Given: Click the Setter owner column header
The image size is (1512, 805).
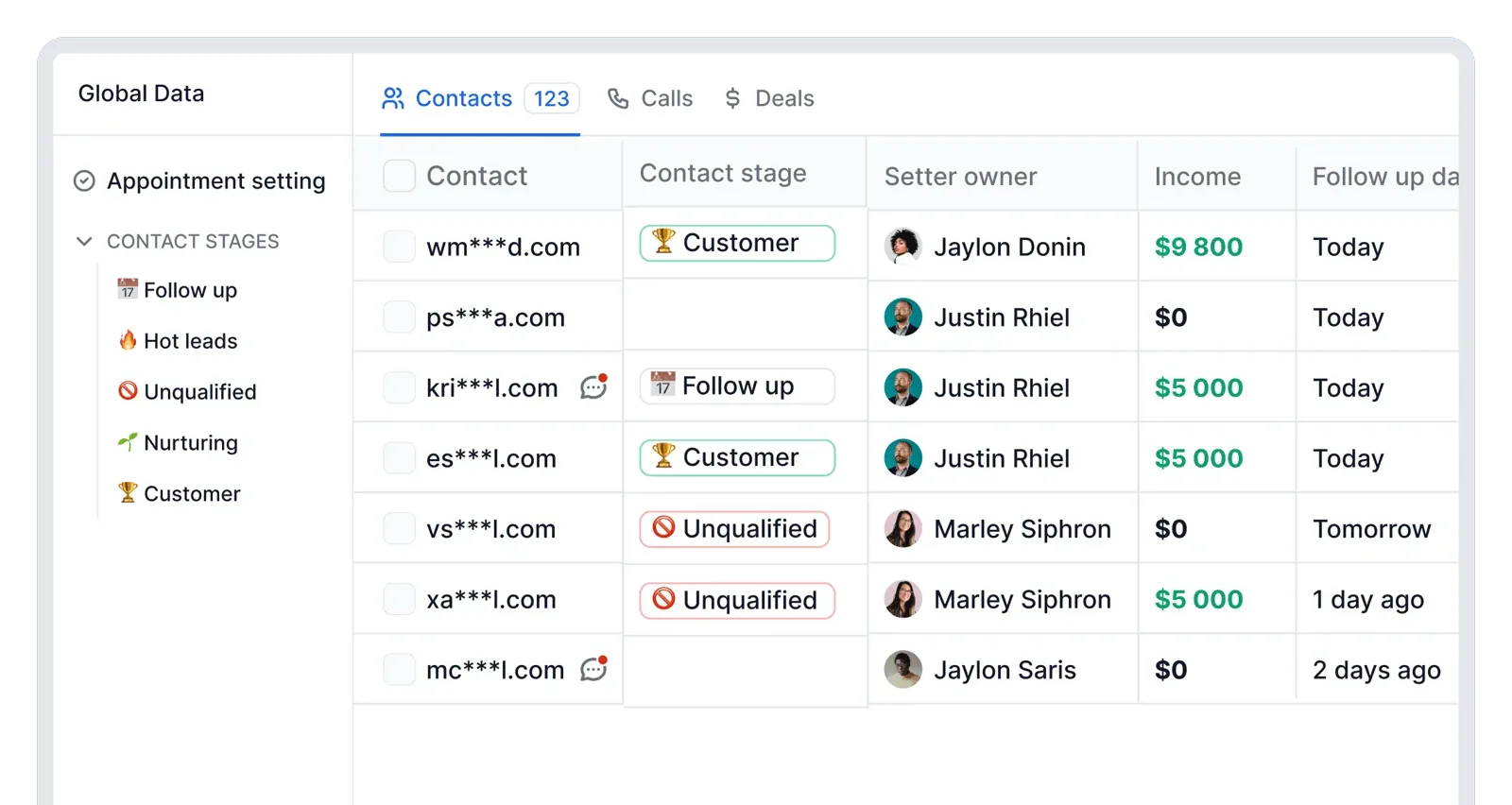Looking at the screenshot, I should pos(960,177).
